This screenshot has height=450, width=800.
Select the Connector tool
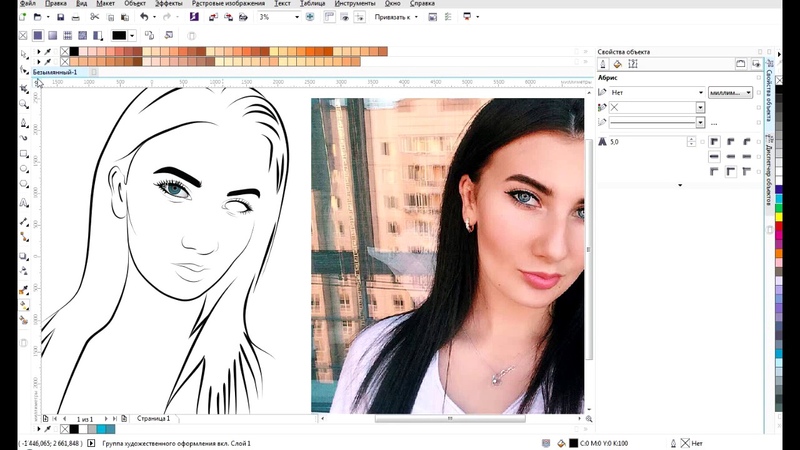(23, 237)
